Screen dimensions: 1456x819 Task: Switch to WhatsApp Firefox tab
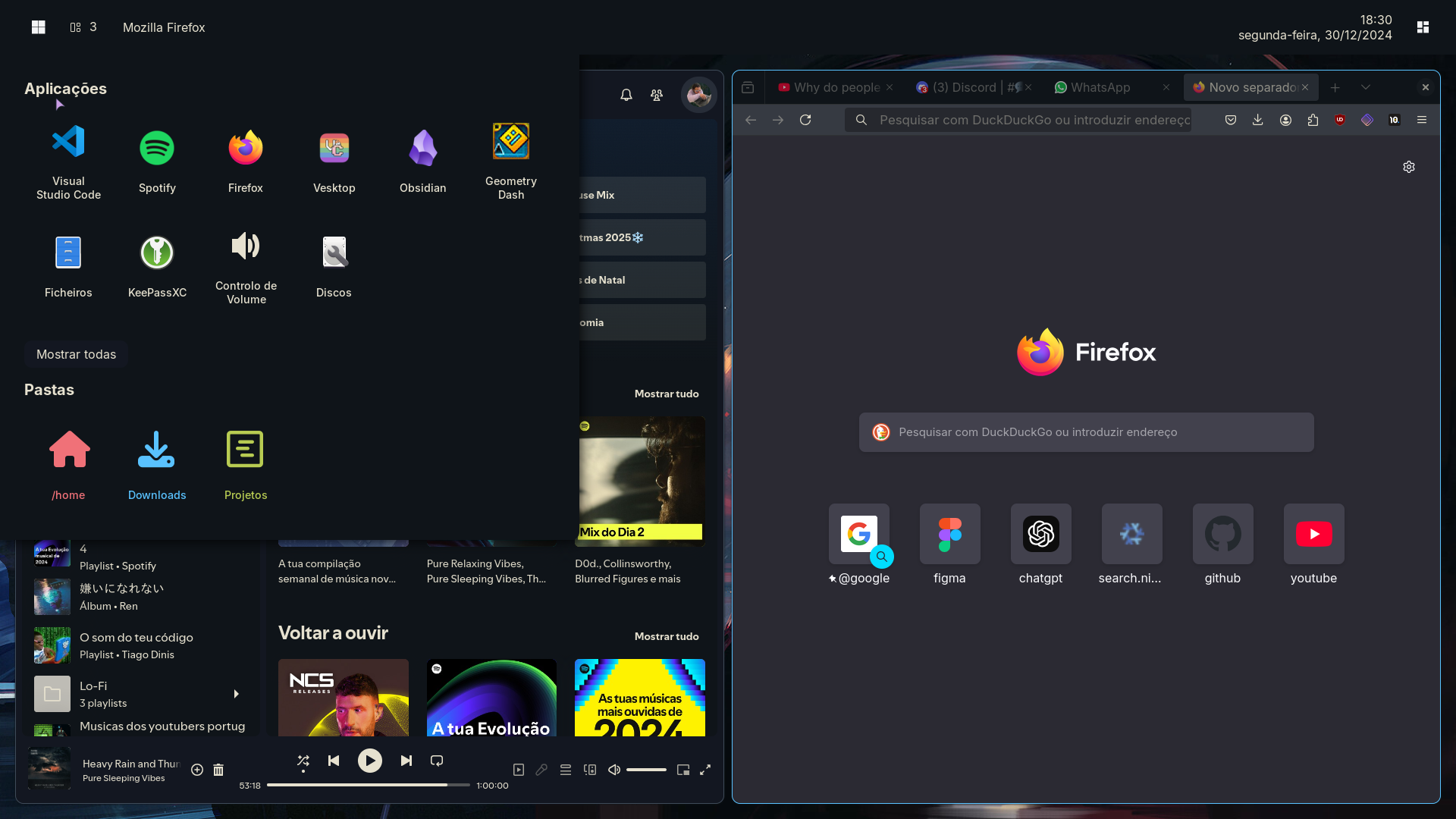(1112, 87)
